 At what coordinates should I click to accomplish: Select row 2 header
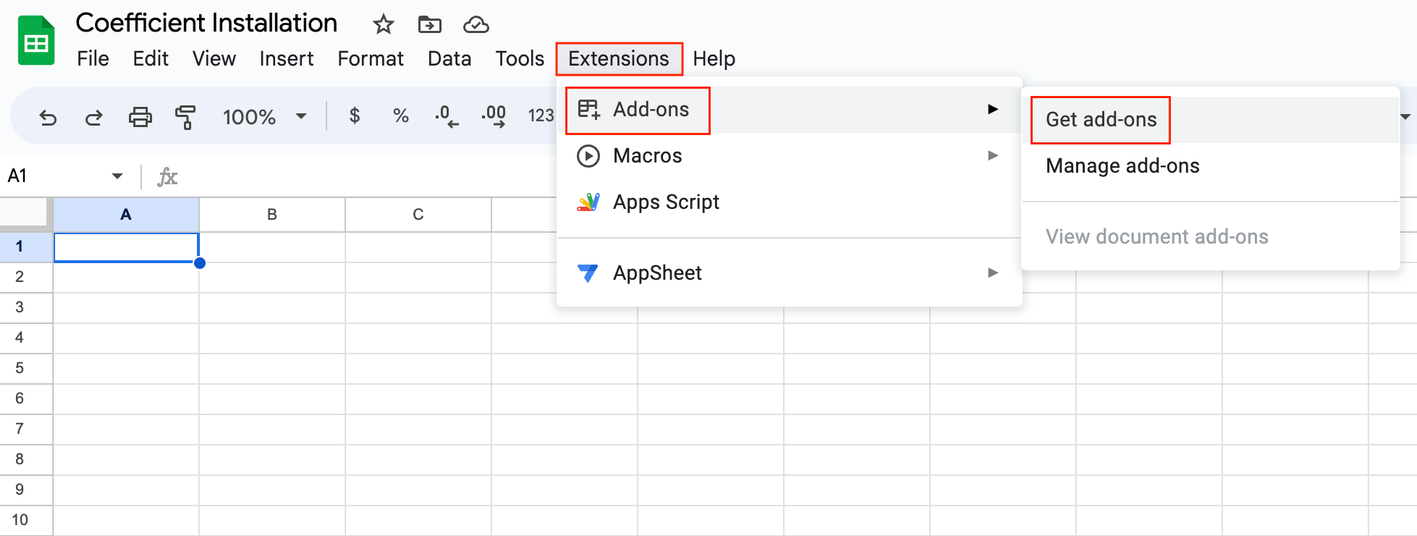(26, 277)
